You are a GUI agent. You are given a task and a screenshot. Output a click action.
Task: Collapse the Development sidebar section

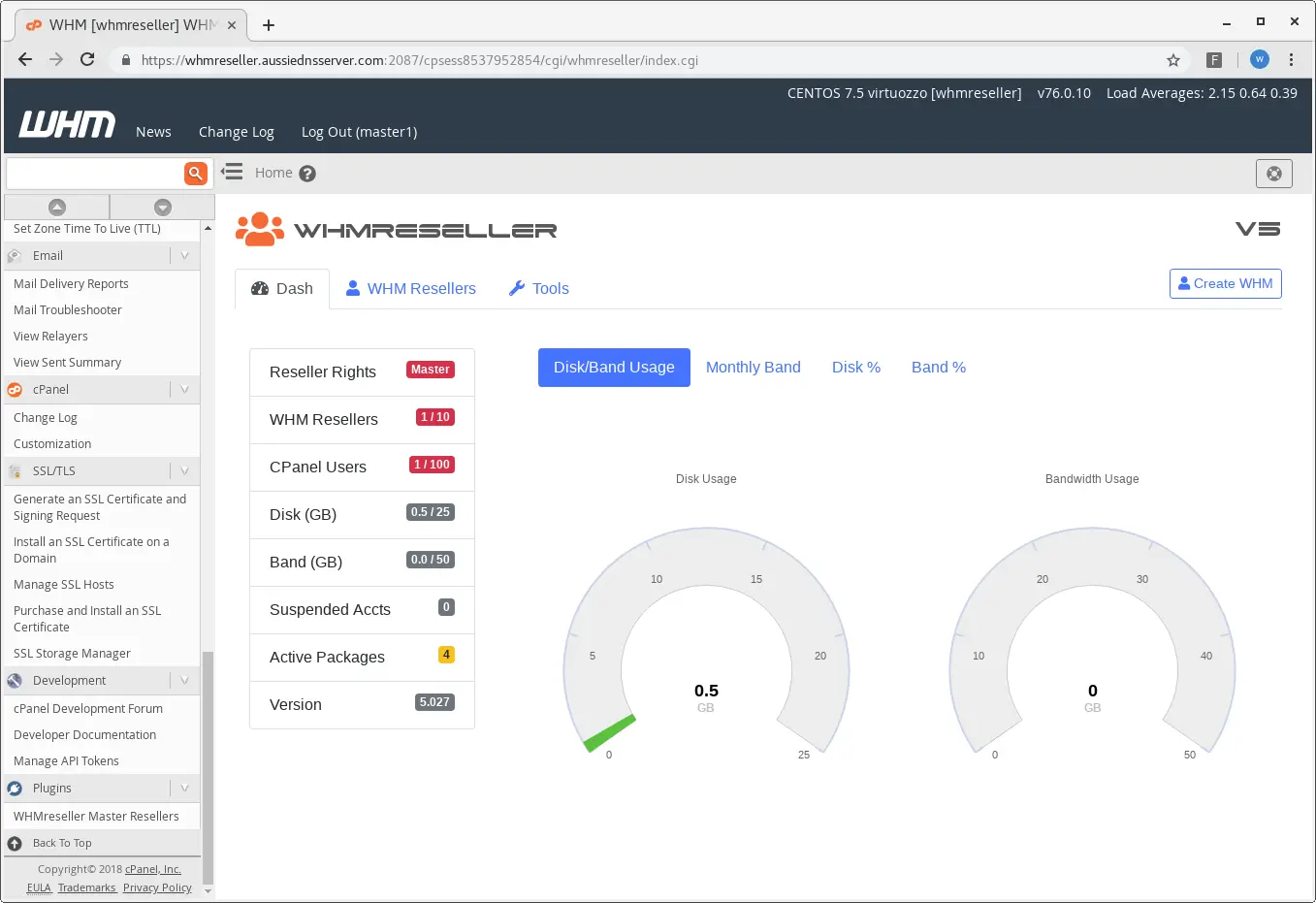coord(184,681)
